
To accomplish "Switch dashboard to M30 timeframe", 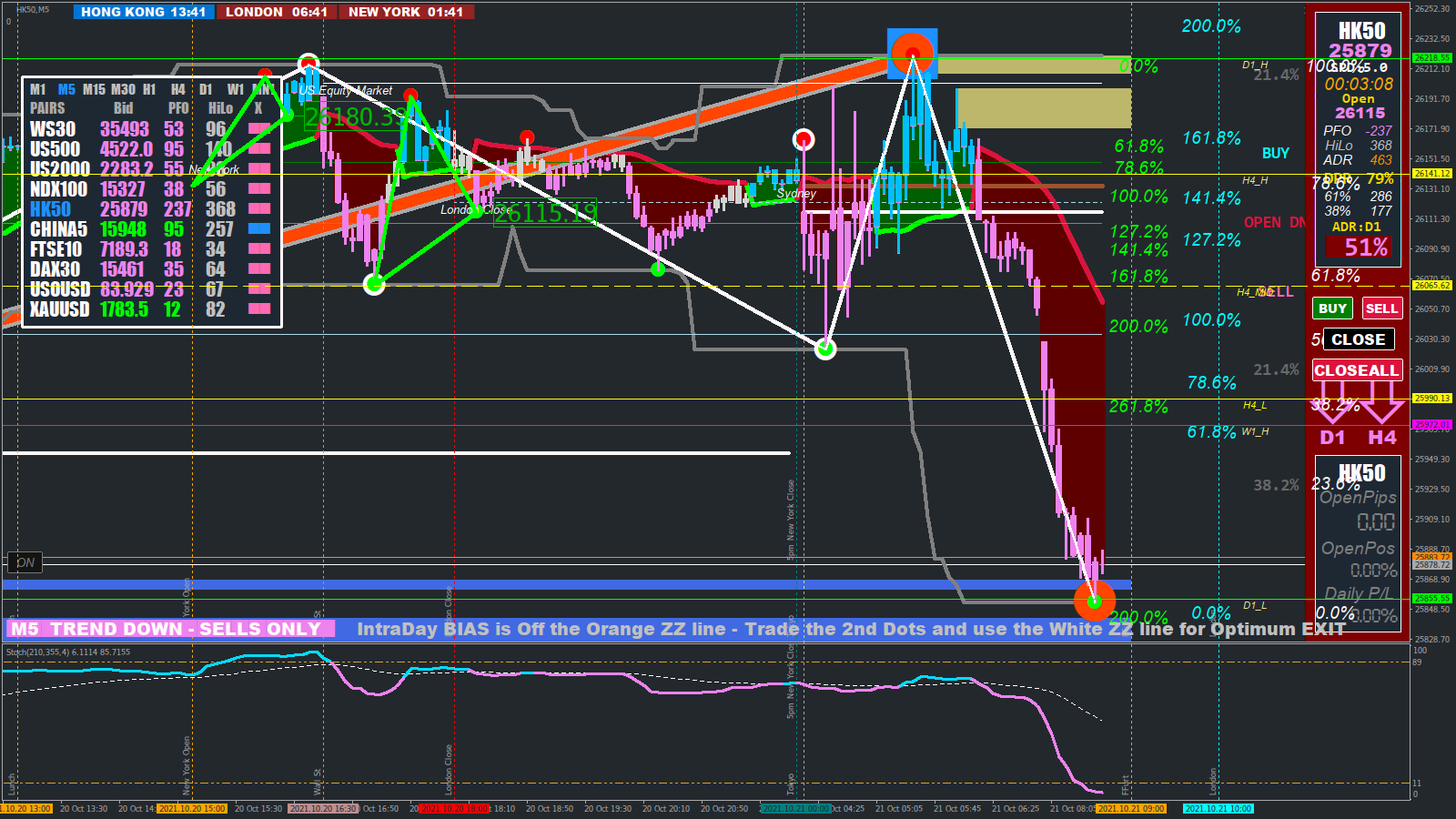I will tap(123, 89).
